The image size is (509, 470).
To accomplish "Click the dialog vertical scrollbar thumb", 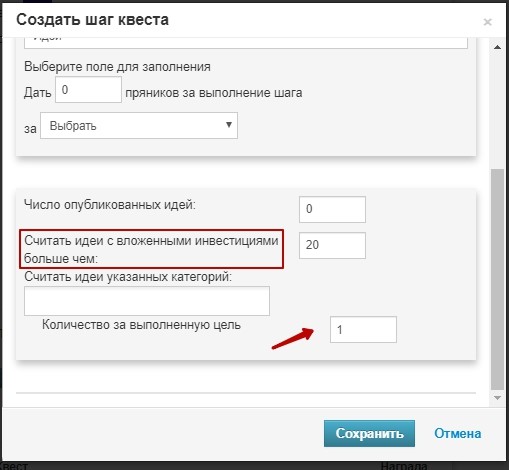I will coord(497,279).
